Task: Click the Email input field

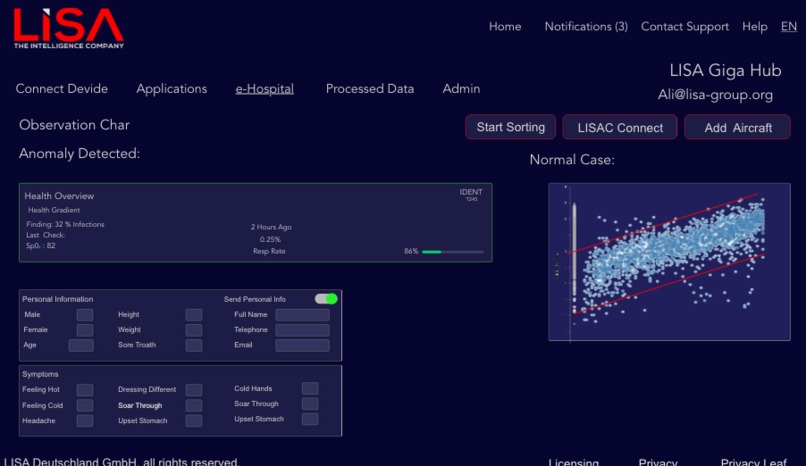Action: (302, 345)
